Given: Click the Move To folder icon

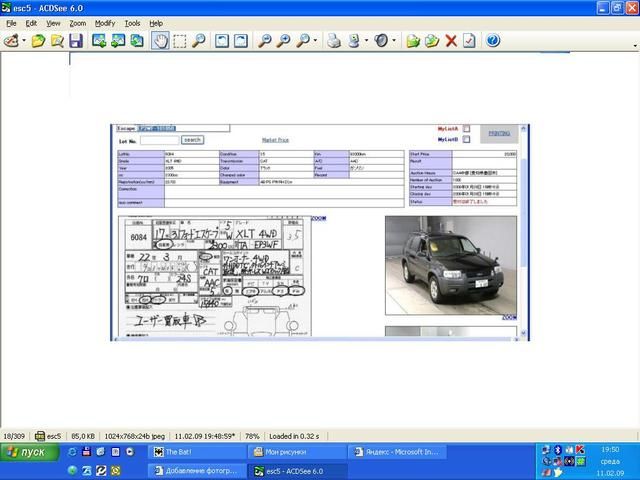Looking at the screenshot, I should point(432,40).
